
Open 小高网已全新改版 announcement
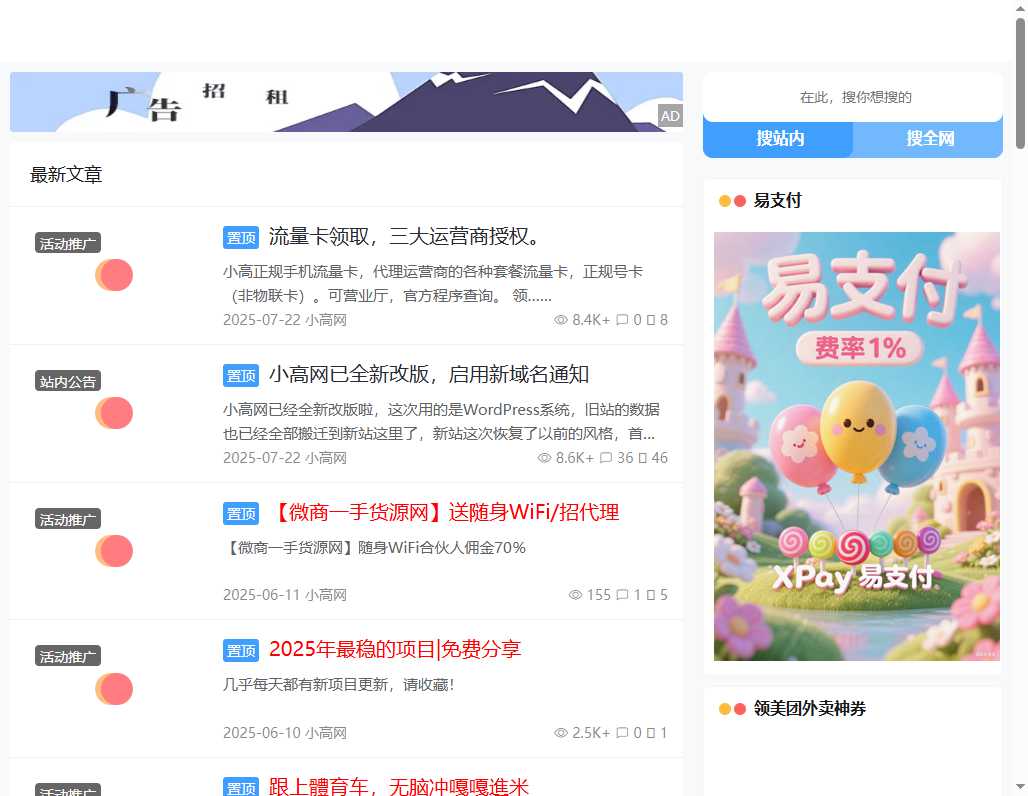click(x=430, y=374)
